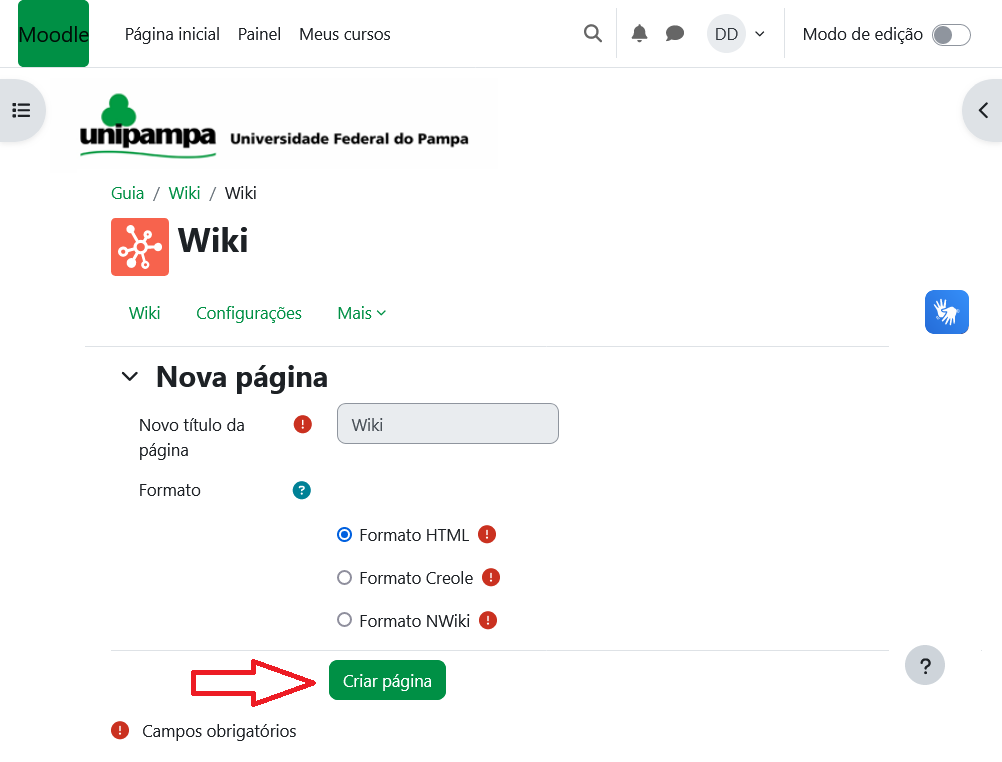Click the sign language accessibility icon
The height and width of the screenshot is (762, 1002).
coord(946,312)
